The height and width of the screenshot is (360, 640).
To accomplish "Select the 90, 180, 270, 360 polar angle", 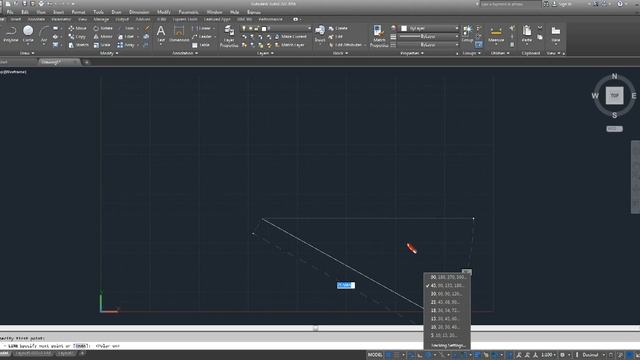I will [x=447, y=277].
